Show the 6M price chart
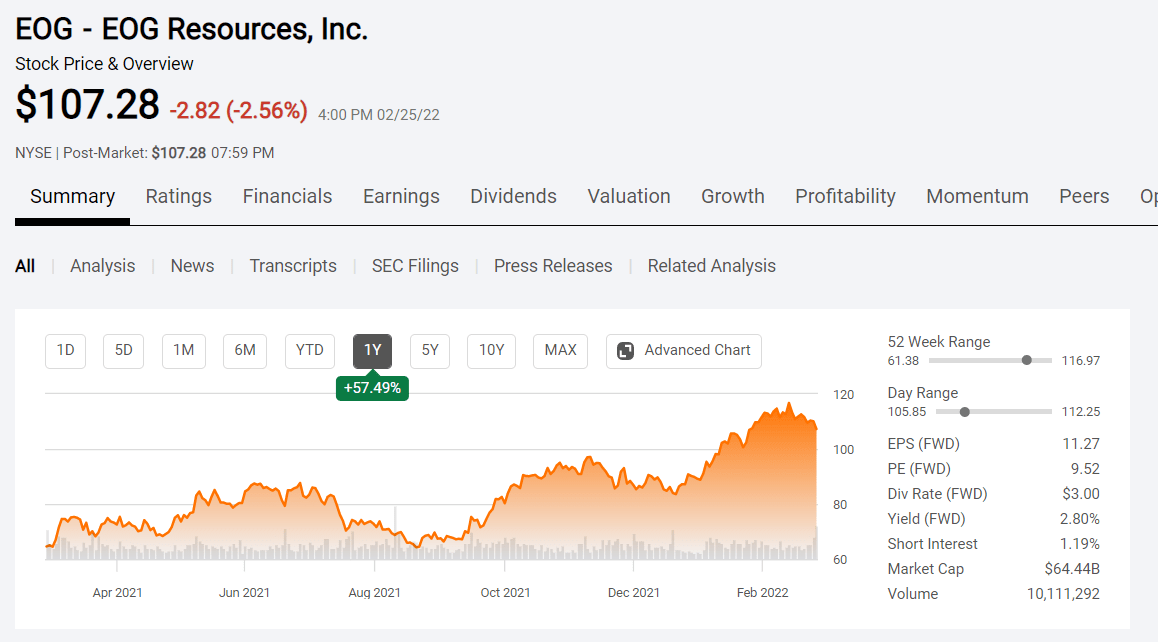1158x642 pixels. coord(245,351)
